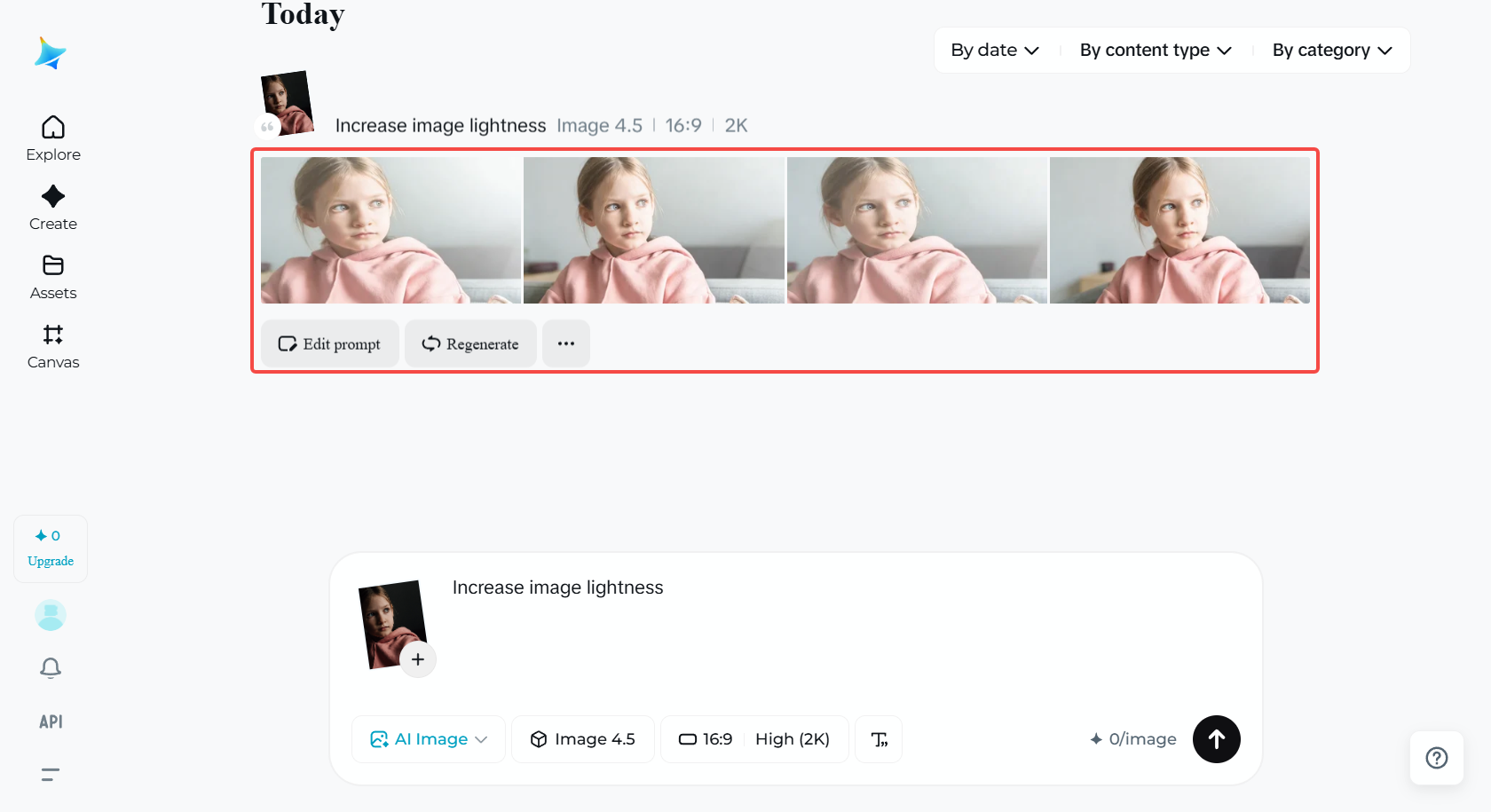The height and width of the screenshot is (812, 1491).
Task: Open the By category dropdown
Action: coord(1332,51)
